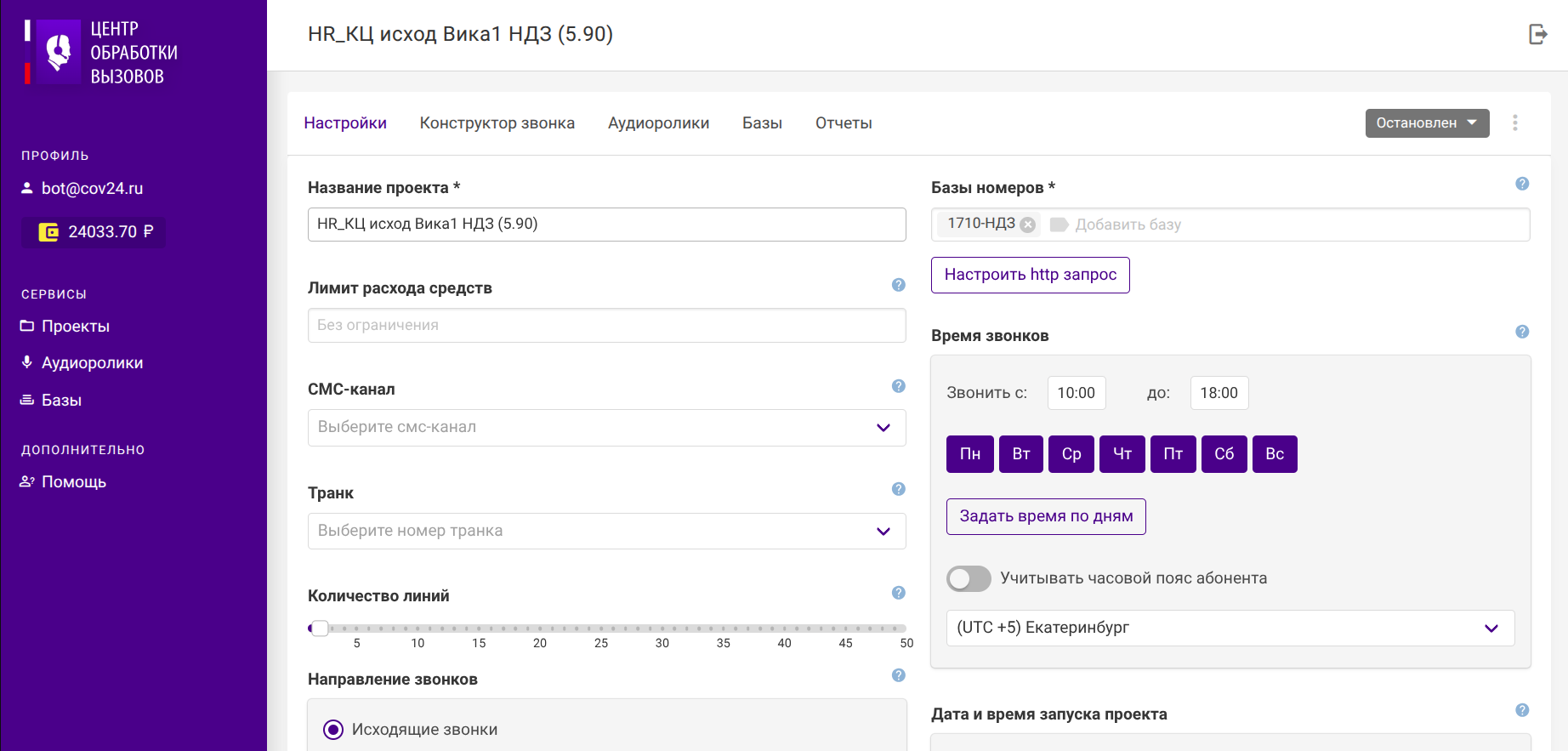Toggle Monday (Пн) call day

(x=970, y=454)
